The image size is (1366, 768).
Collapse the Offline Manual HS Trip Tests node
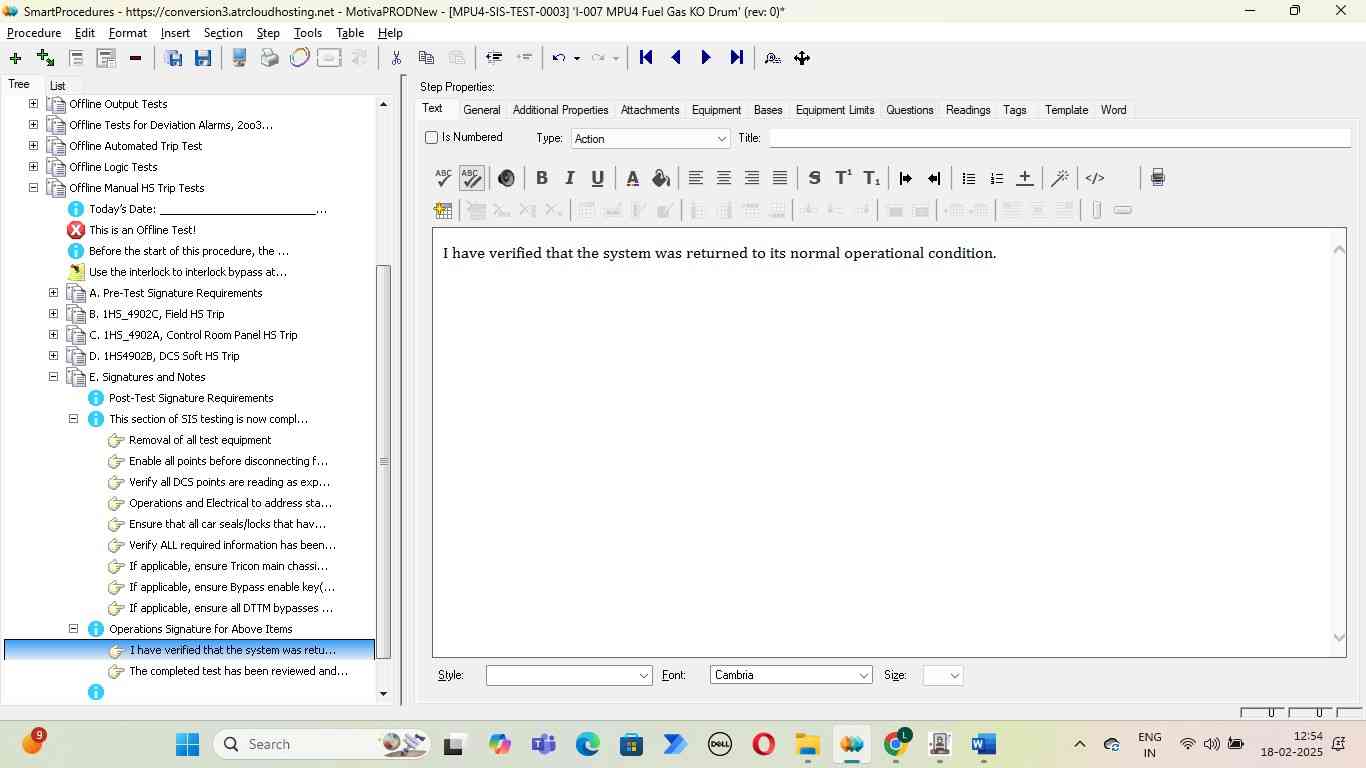point(33,188)
